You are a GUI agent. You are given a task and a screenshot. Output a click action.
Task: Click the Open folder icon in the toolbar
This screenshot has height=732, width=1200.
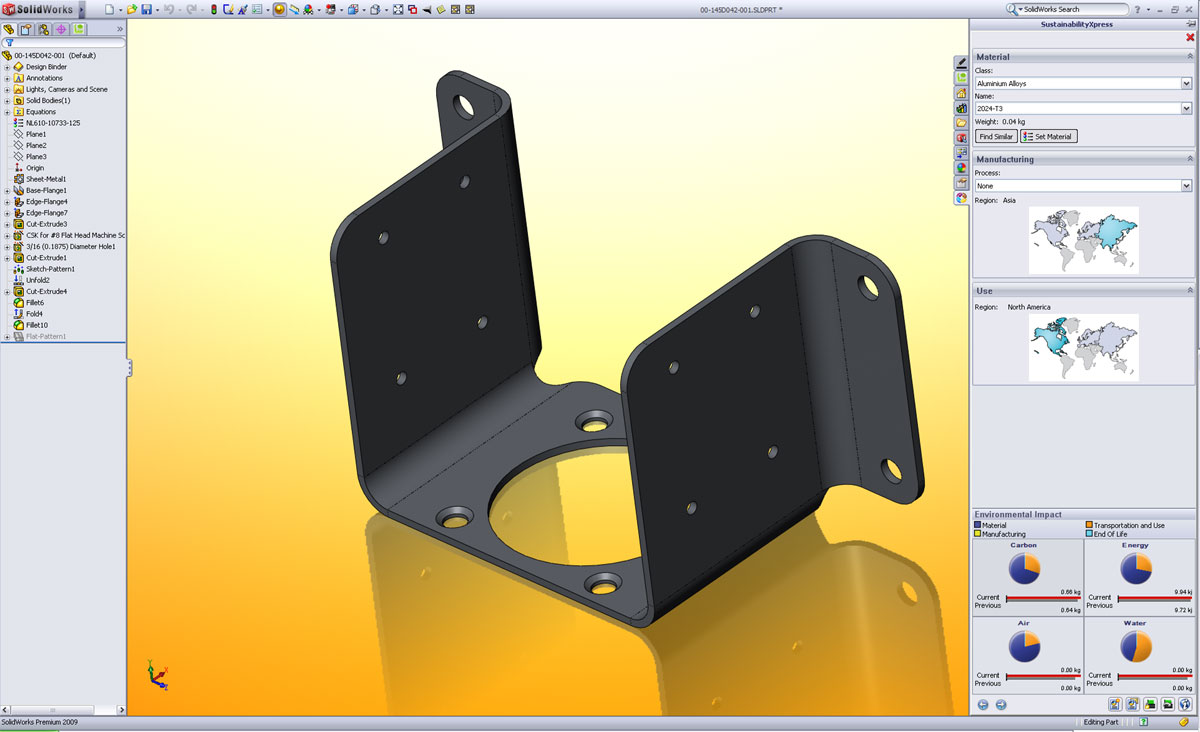(x=131, y=9)
